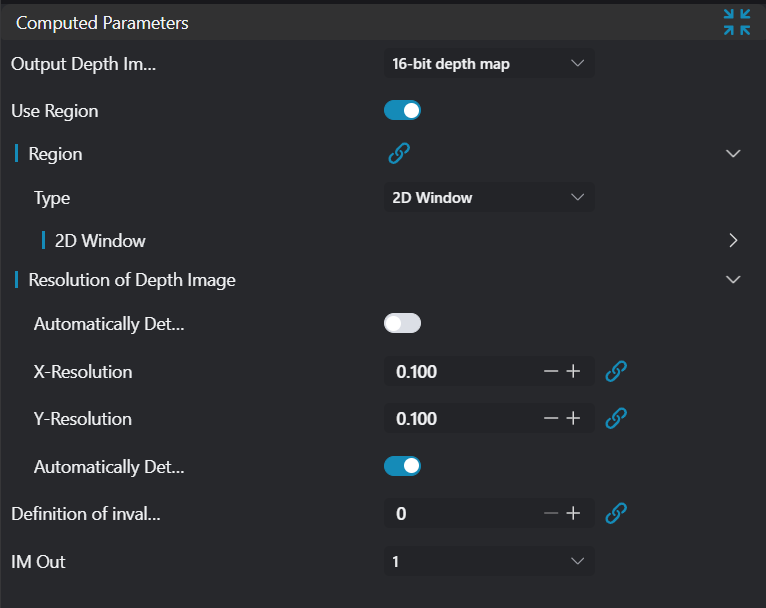
Task: Click the link icon next to Definition of invalid
Action: 617,514
